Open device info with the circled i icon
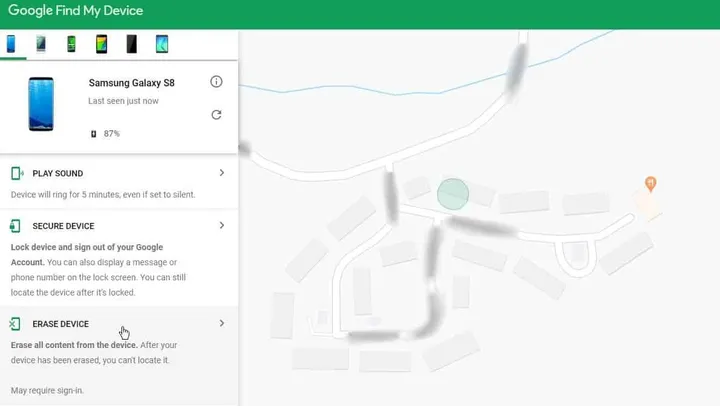 point(216,82)
